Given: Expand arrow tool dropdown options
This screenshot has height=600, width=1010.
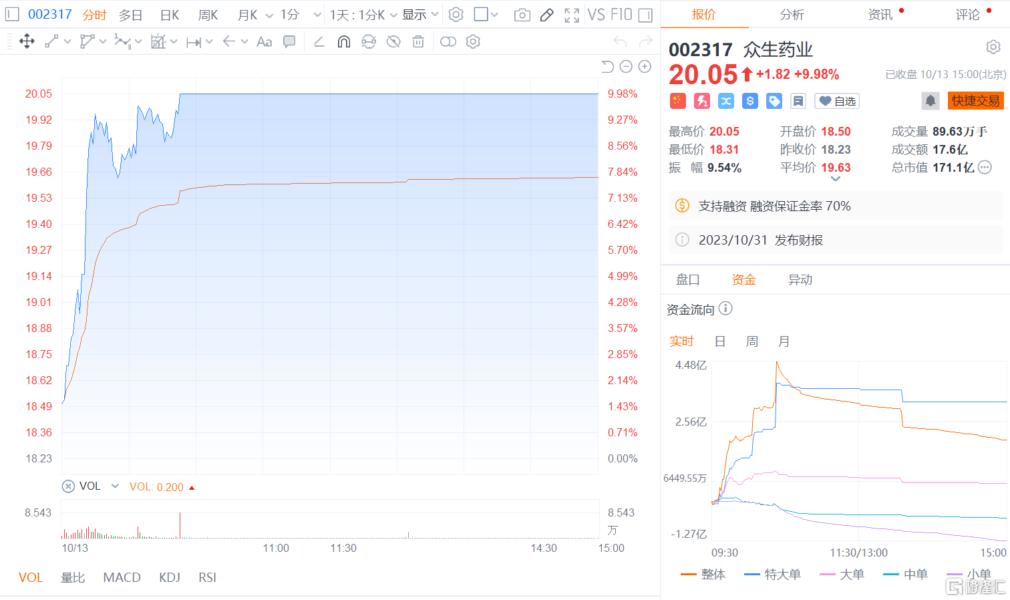Looking at the screenshot, I should coord(244,42).
